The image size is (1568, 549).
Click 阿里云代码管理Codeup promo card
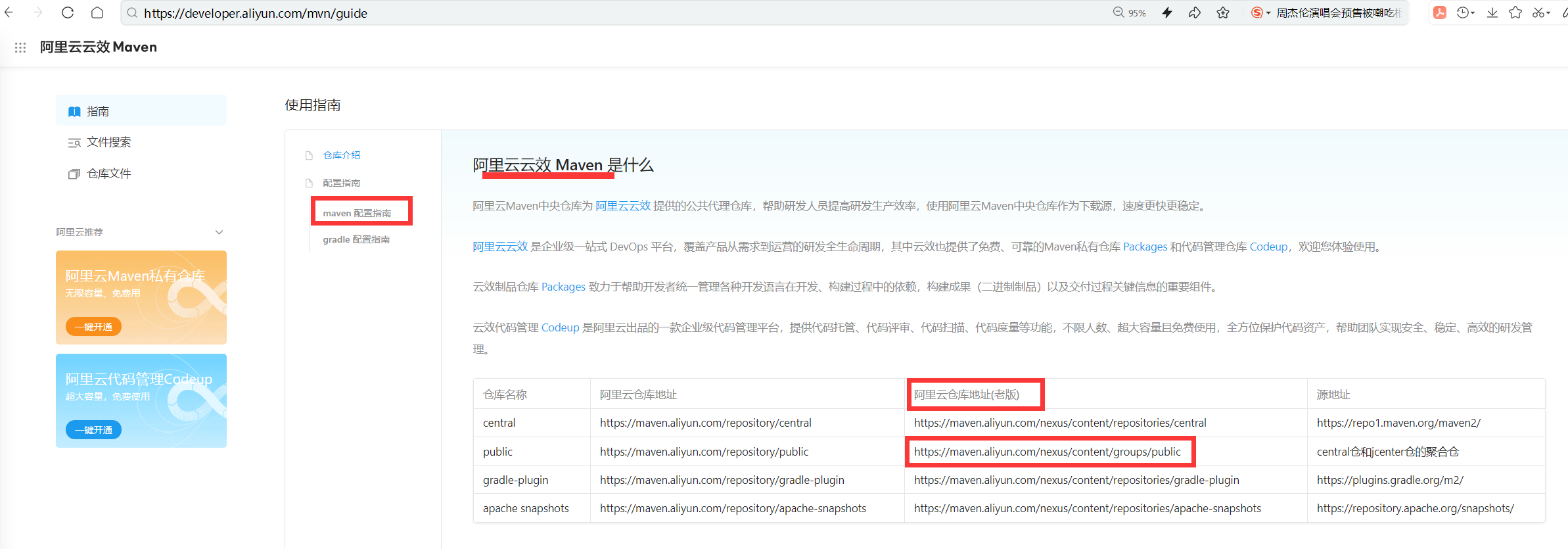tap(141, 400)
